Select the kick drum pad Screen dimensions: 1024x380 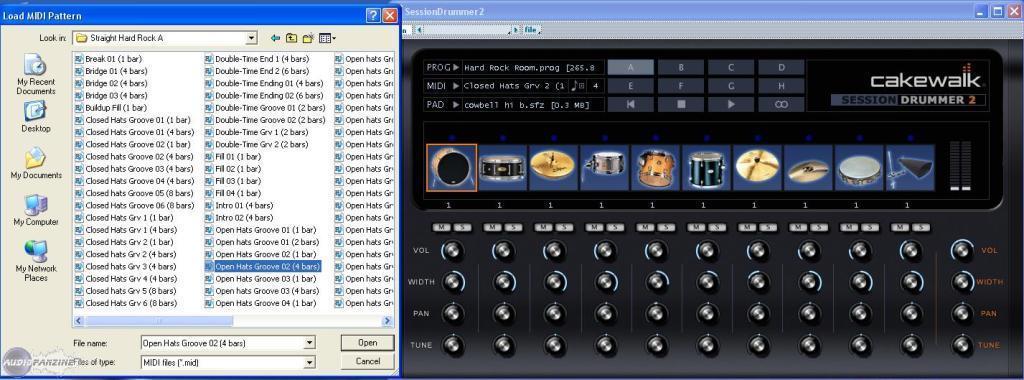tap(451, 168)
